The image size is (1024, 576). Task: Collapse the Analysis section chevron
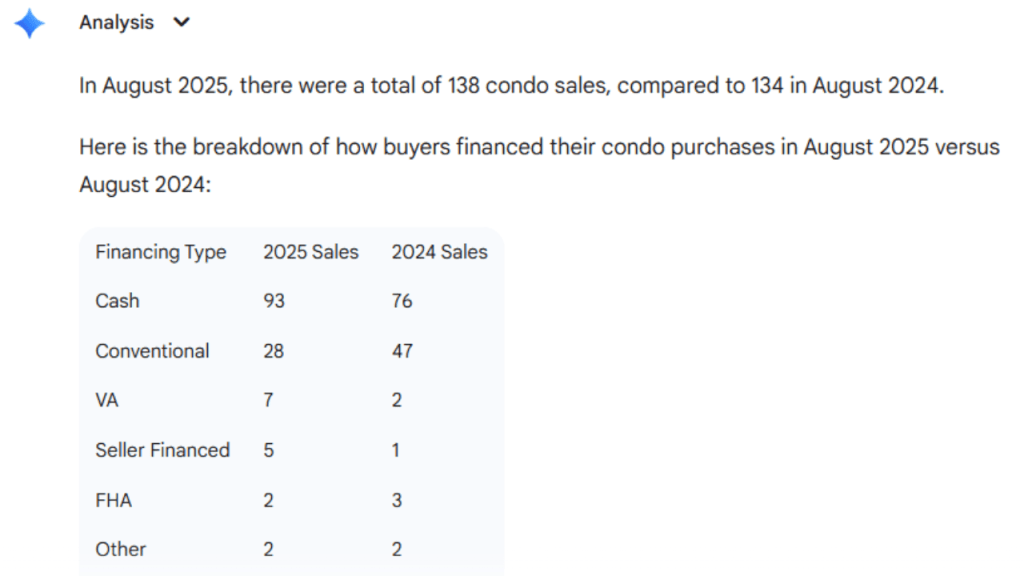click(181, 22)
